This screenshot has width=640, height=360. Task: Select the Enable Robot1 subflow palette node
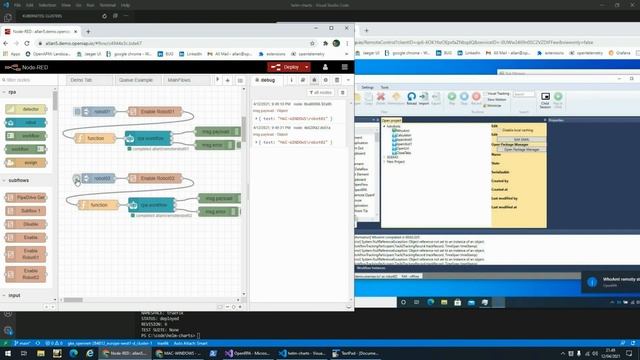(26, 254)
